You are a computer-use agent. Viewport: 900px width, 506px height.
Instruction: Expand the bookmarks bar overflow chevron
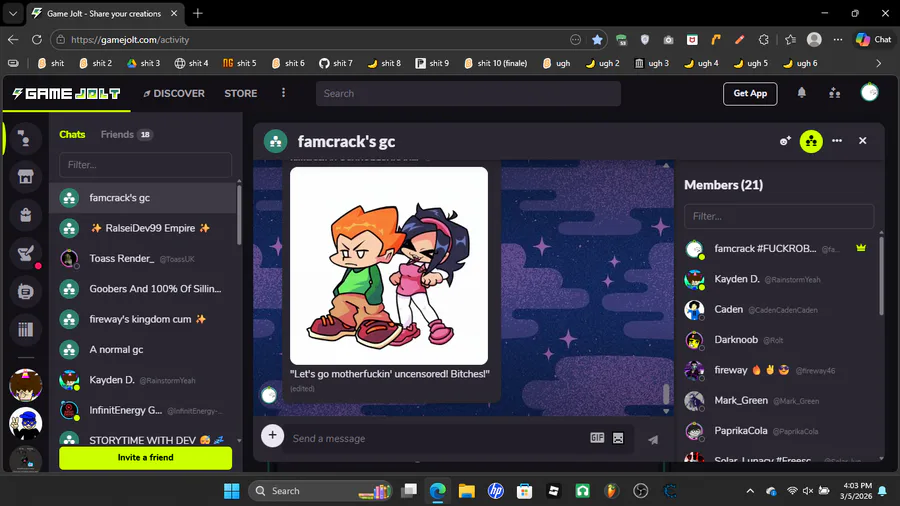point(878,63)
